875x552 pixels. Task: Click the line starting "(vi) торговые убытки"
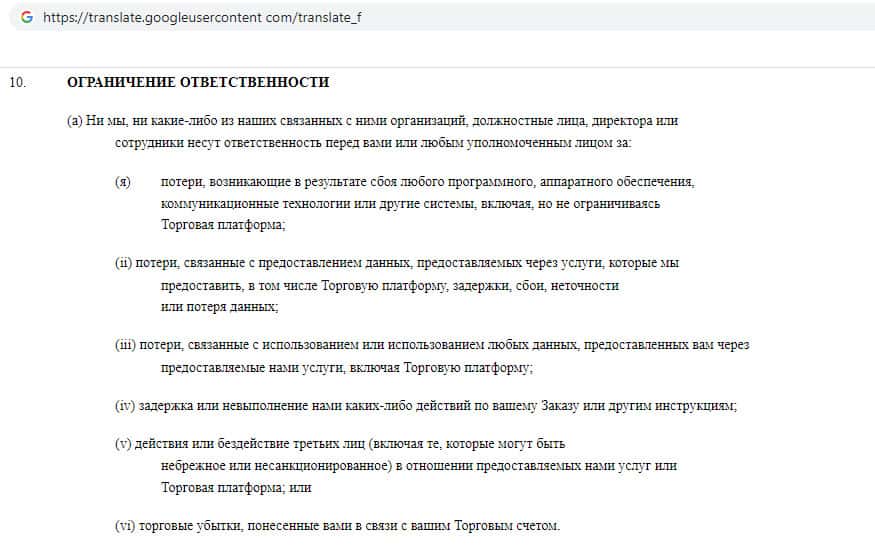337,526
